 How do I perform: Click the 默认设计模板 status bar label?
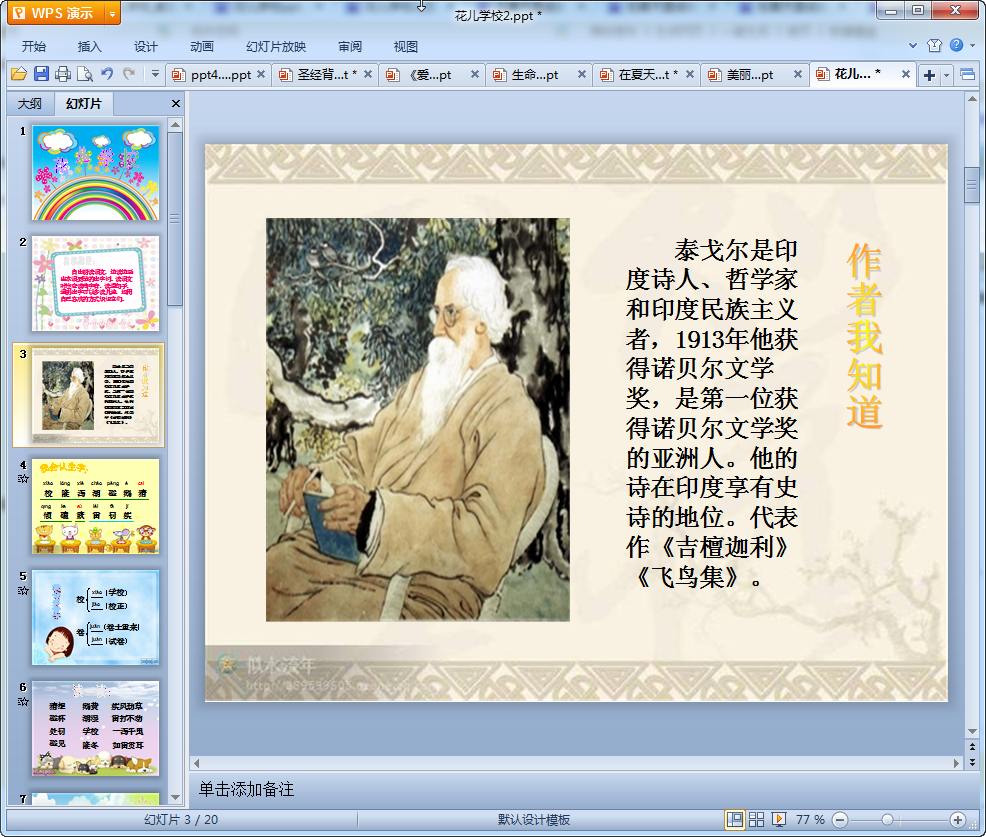click(534, 819)
